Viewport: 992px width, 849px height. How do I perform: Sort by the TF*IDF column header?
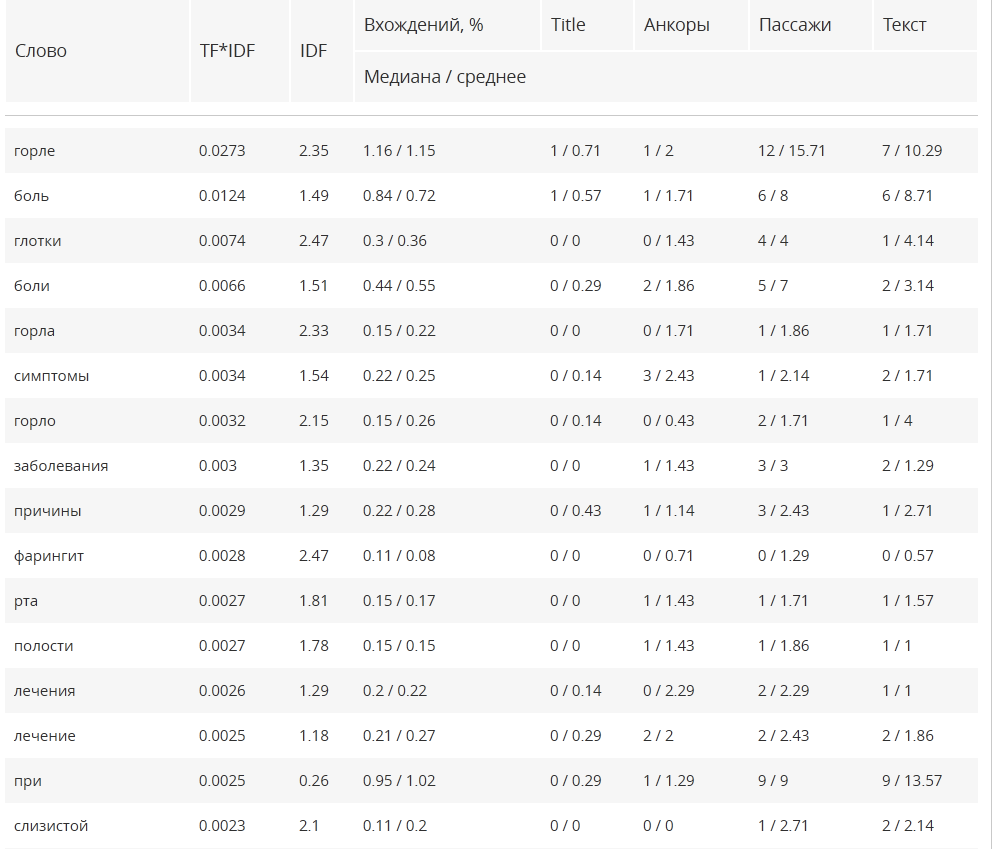click(x=227, y=51)
